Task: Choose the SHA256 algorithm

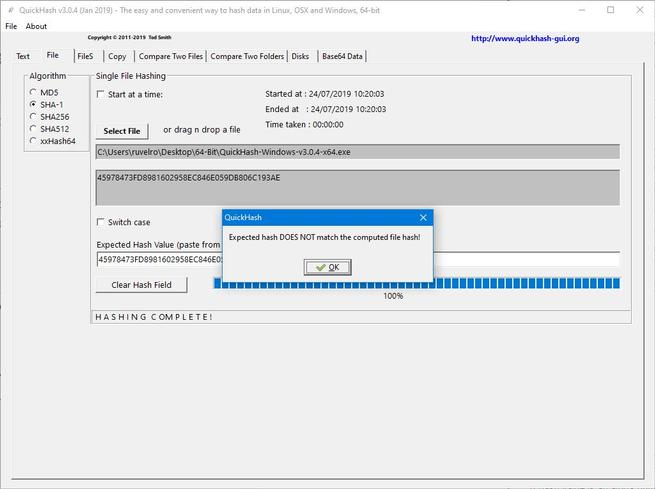Action: point(49,117)
